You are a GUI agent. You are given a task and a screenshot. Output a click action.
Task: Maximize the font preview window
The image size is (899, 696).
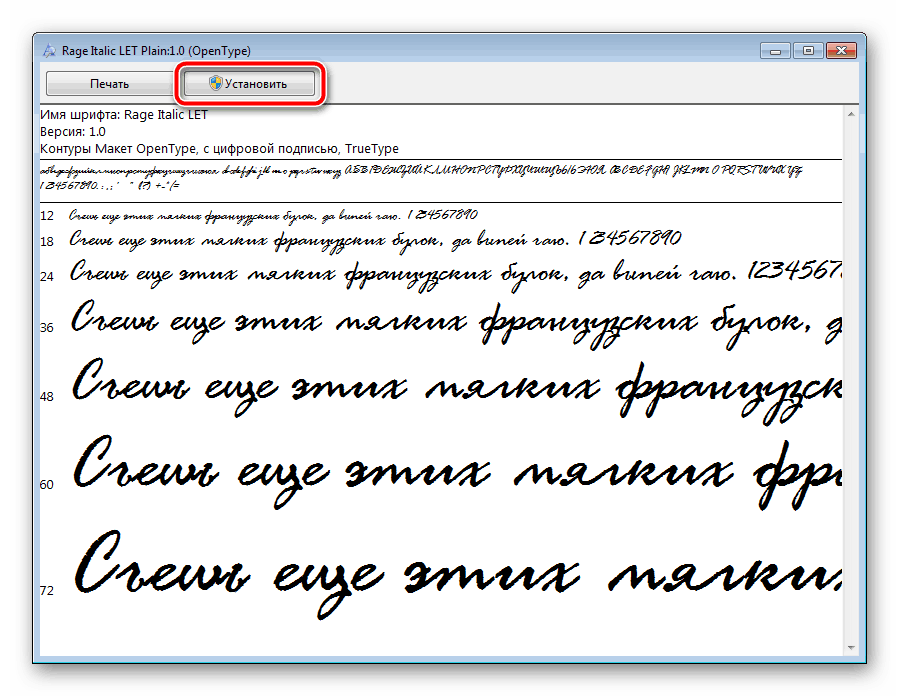[x=807, y=50]
